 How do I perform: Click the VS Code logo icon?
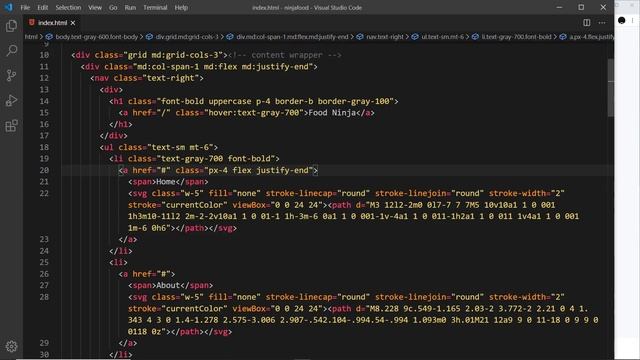click(8, 7)
